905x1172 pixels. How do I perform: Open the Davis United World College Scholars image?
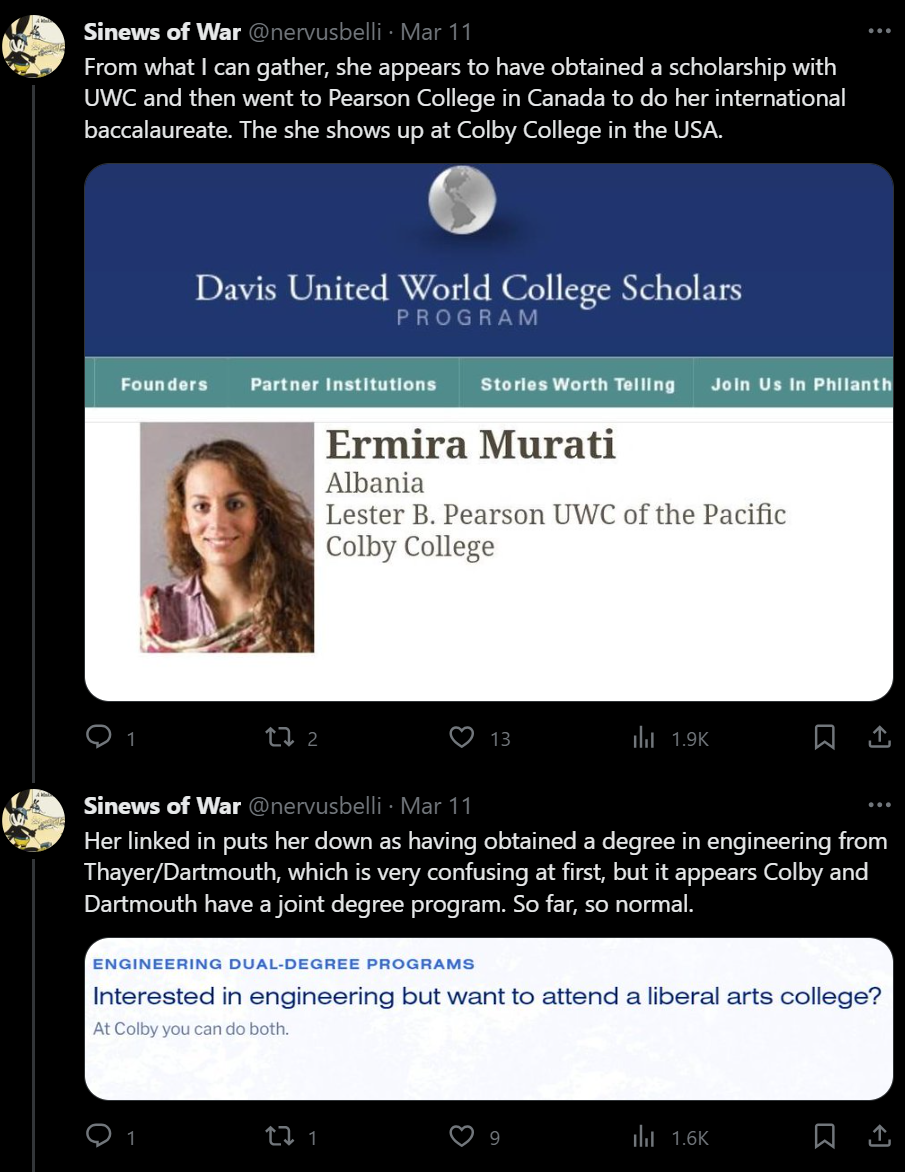(489, 431)
